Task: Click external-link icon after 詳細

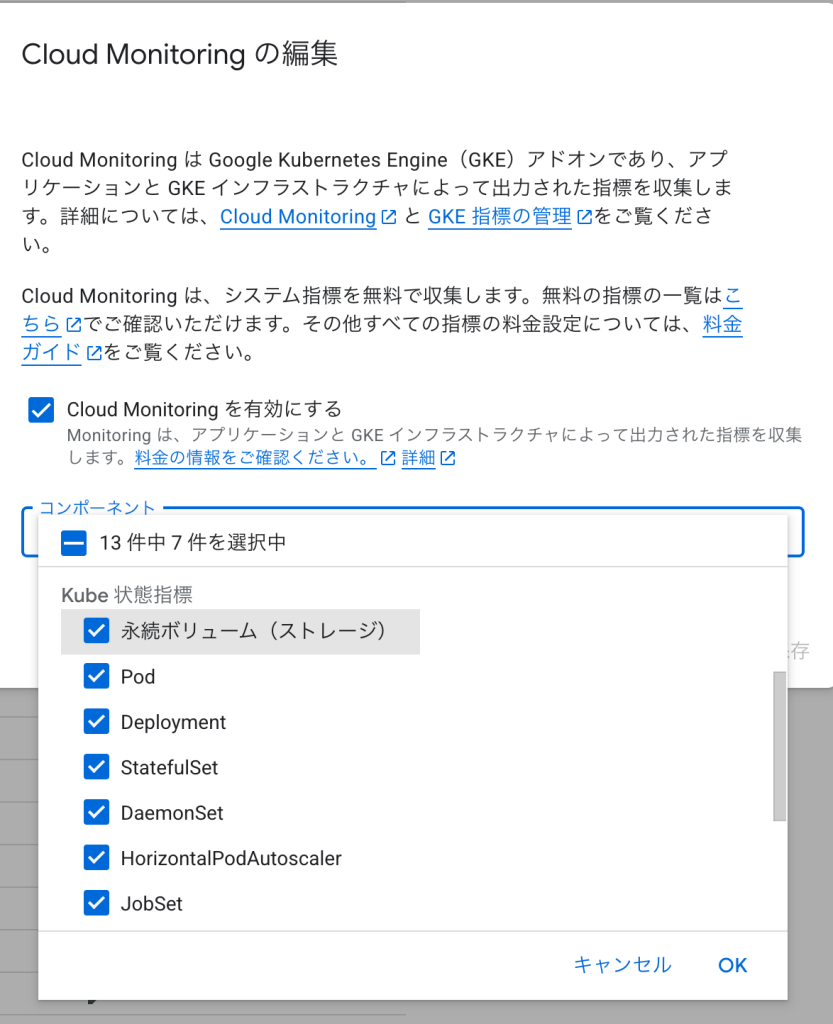Action: pos(448,458)
